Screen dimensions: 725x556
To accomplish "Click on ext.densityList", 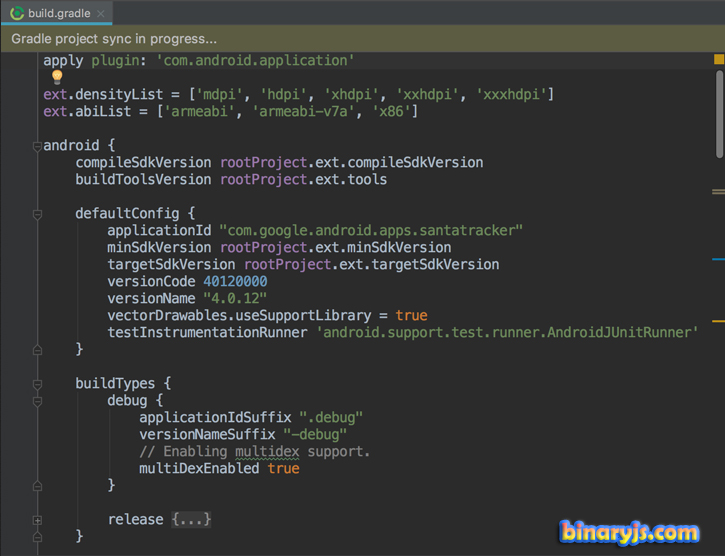I will click(x=103, y=94).
